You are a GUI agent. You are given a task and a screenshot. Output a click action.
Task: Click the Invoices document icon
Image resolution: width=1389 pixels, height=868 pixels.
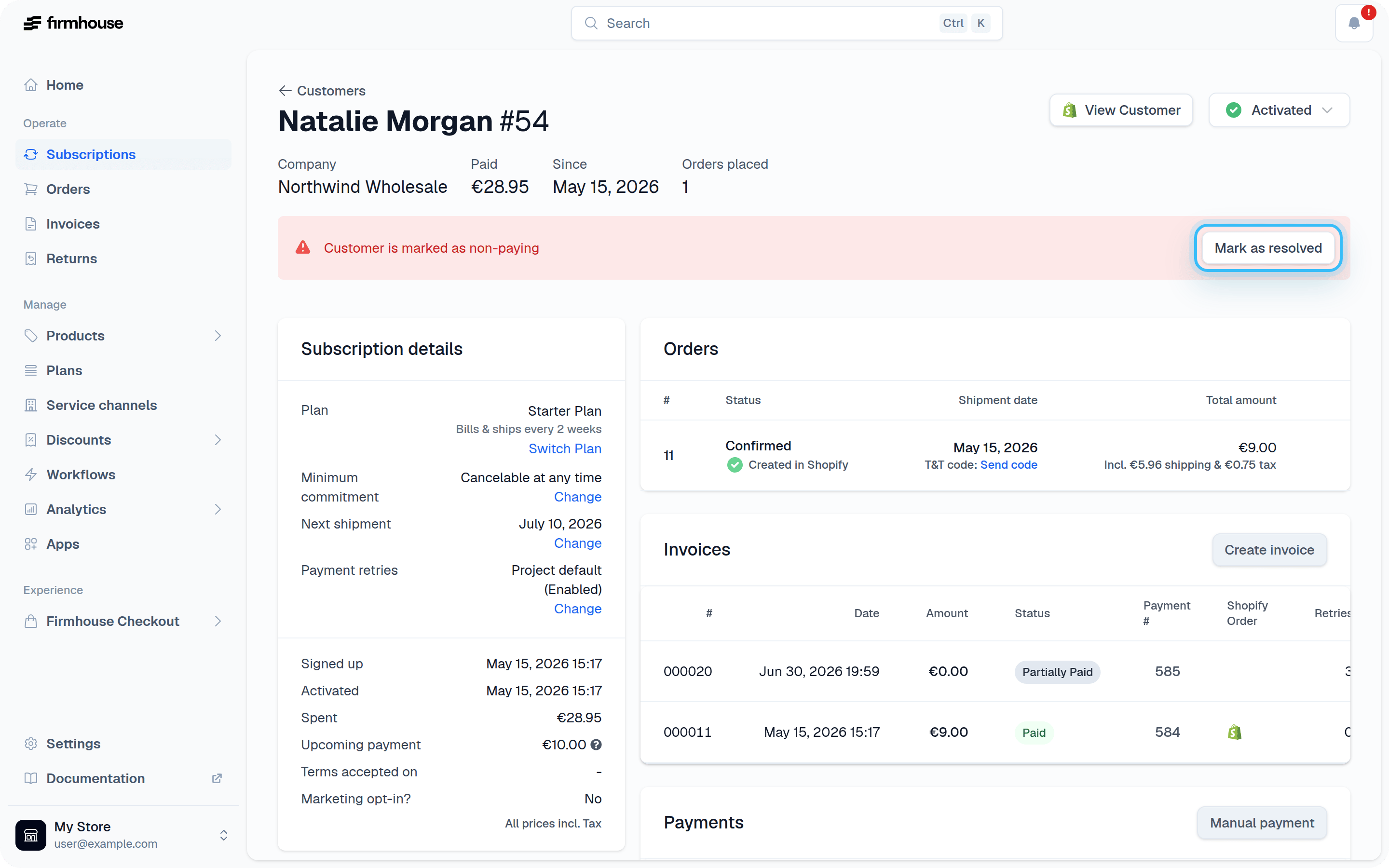[31, 224]
